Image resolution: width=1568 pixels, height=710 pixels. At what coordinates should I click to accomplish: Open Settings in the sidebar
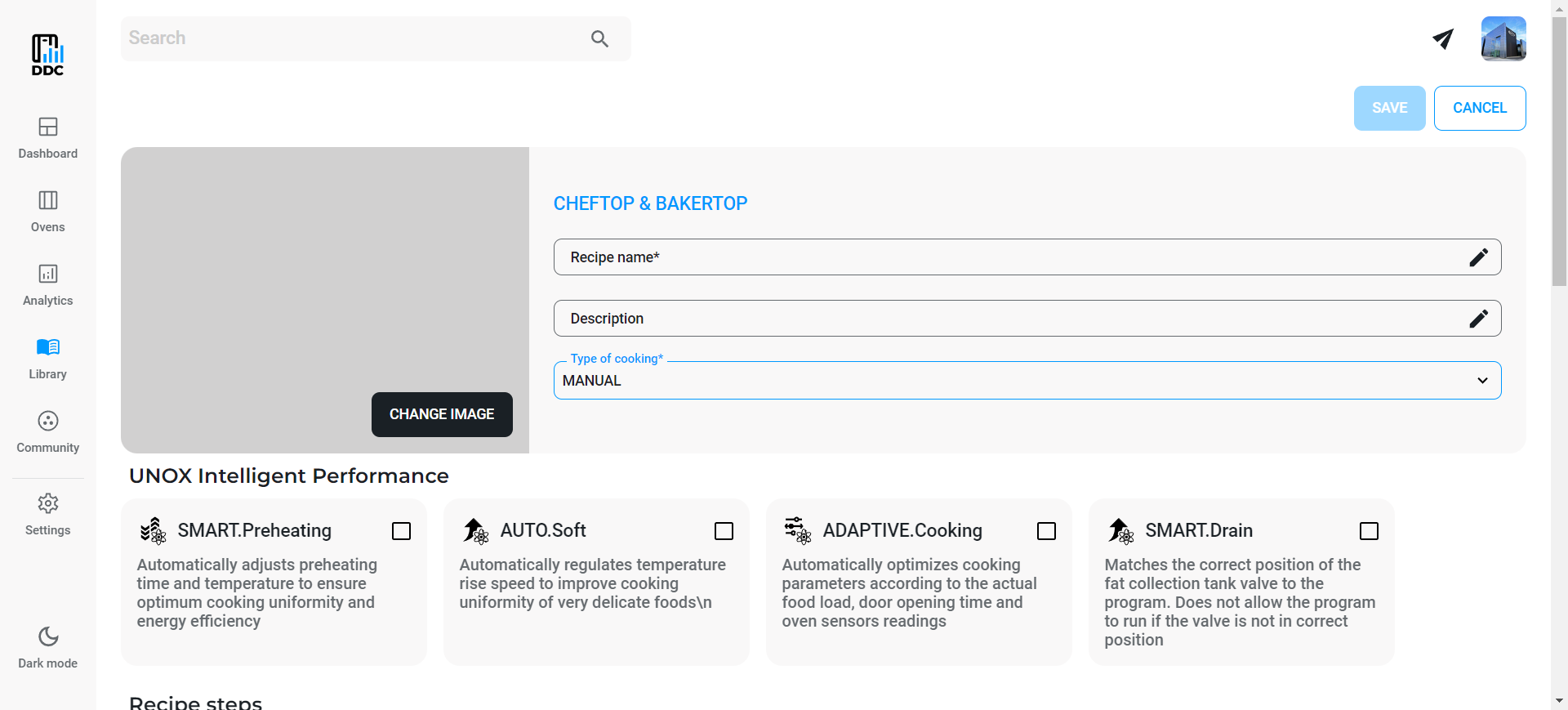pos(48,514)
